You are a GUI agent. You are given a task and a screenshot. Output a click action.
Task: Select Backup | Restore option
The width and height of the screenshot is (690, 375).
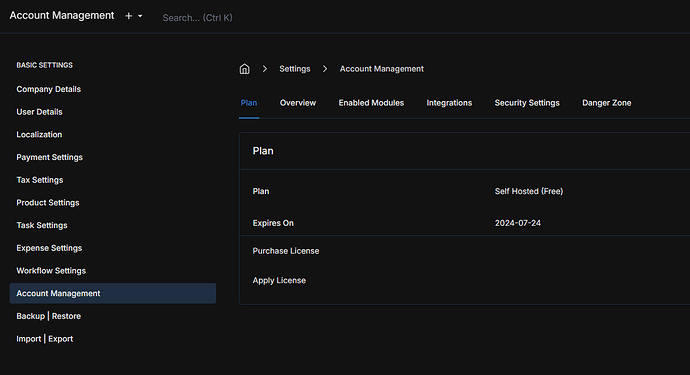coord(48,316)
